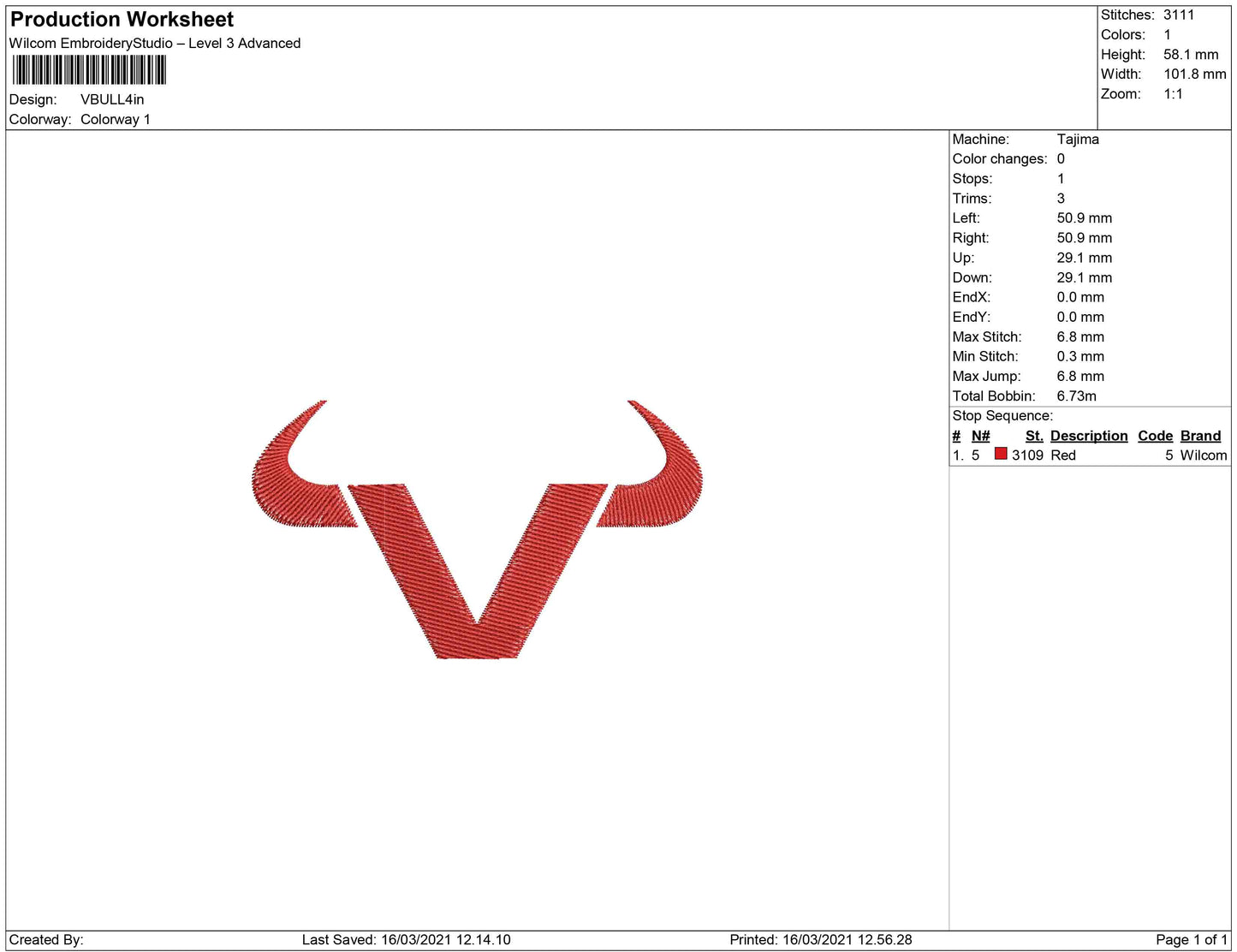Click the 'Page 1 of 1' indicator
The image size is (1237, 952).
pyautogui.click(x=1192, y=940)
